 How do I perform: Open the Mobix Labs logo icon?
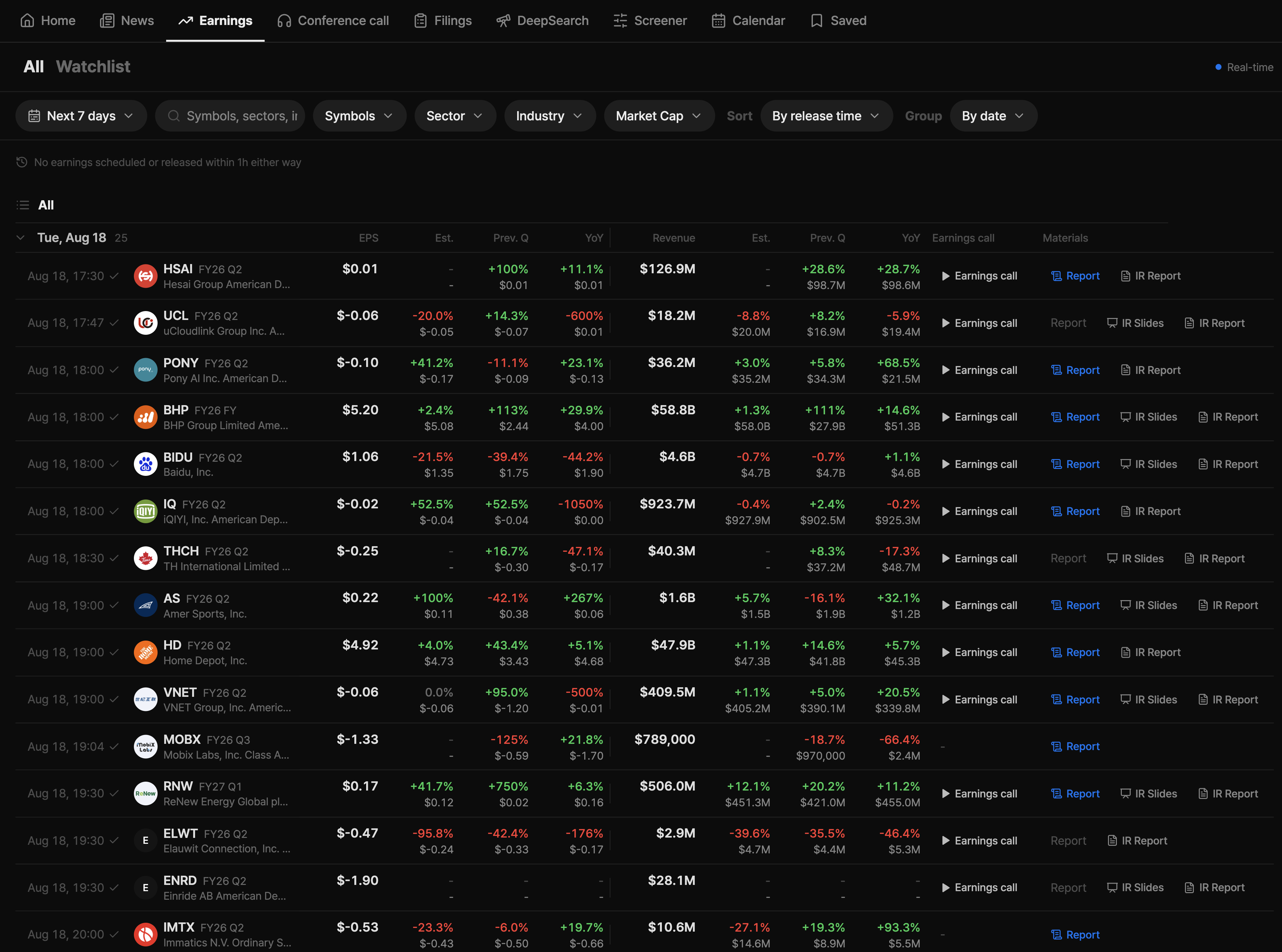click(x=145, y=746)
